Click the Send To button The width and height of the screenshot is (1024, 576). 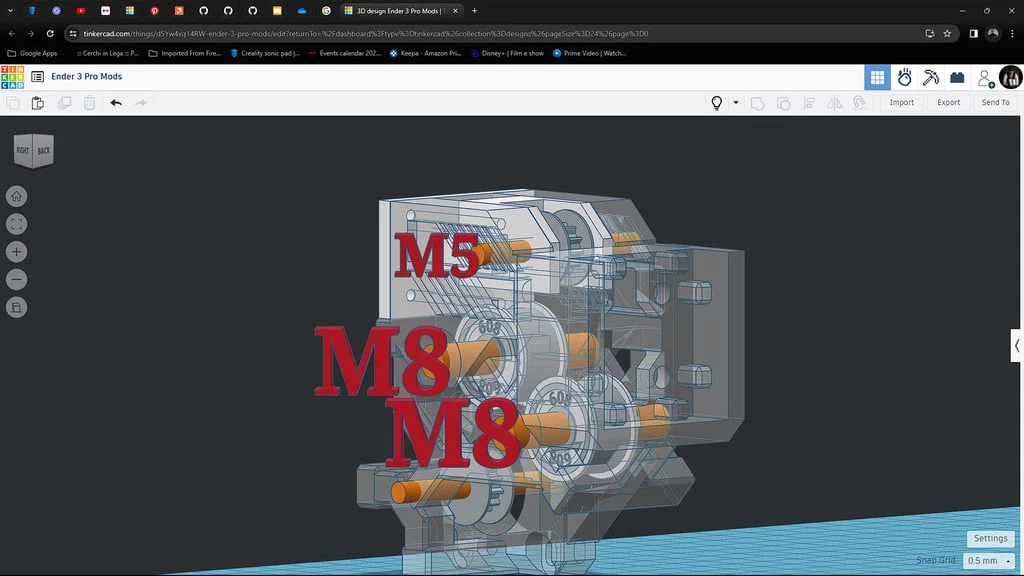coord(995,103)
